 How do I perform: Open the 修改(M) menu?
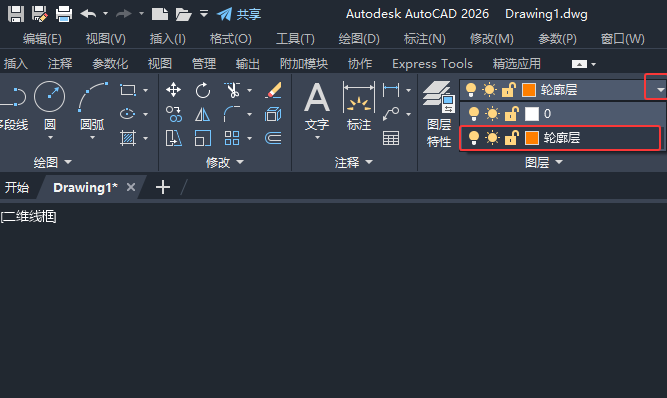[491, 39]
